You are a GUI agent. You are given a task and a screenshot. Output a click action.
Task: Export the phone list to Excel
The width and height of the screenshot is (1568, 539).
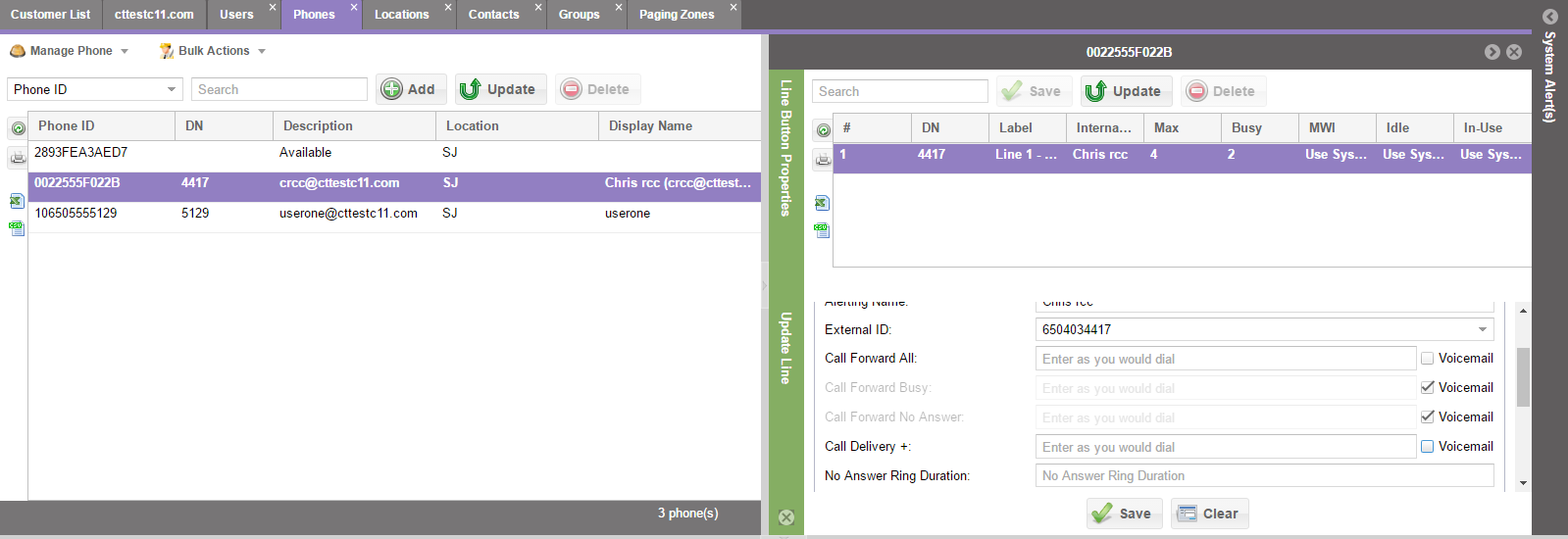(x=17, y=201)
